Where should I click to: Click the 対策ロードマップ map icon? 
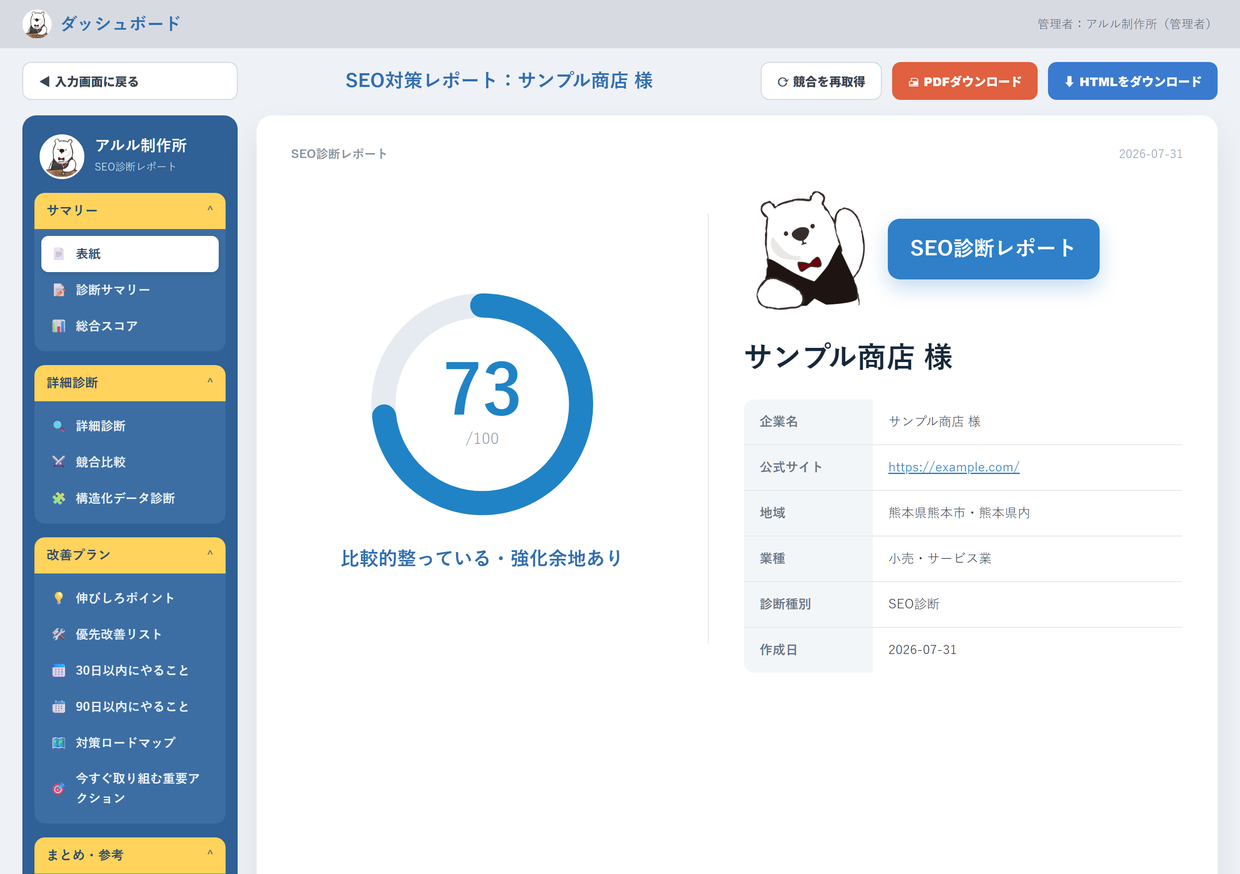(x=59, y=742)
